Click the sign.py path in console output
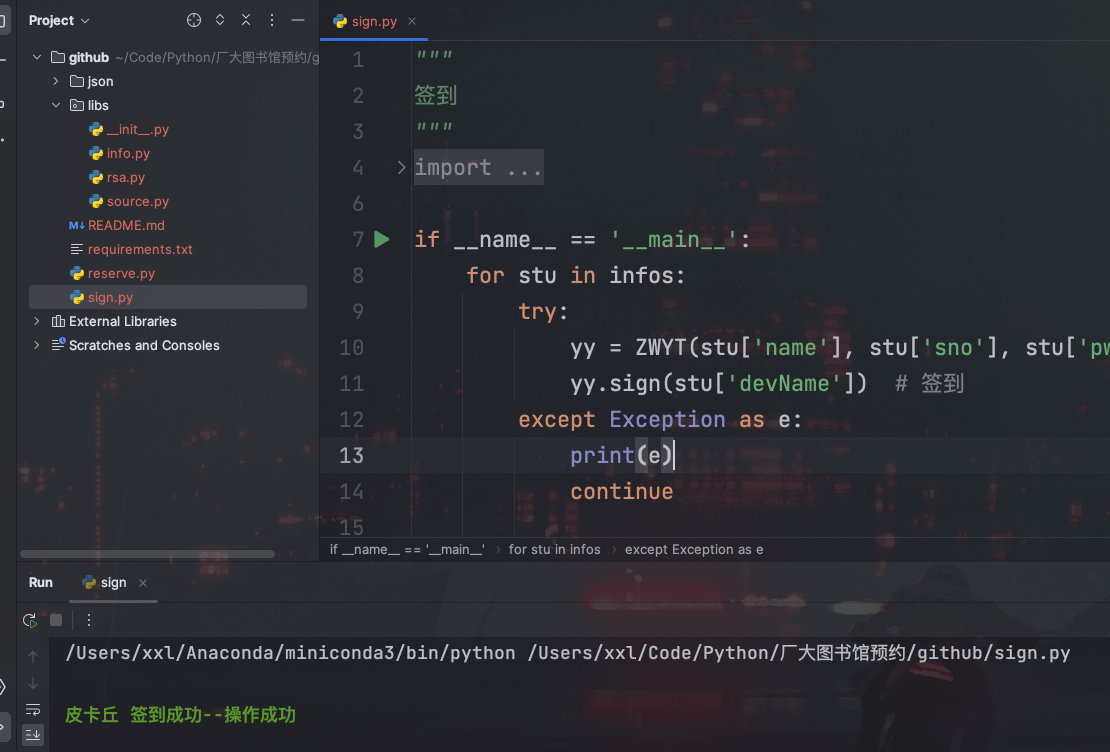Screen dimensions: 1110x752 (799, 653)
